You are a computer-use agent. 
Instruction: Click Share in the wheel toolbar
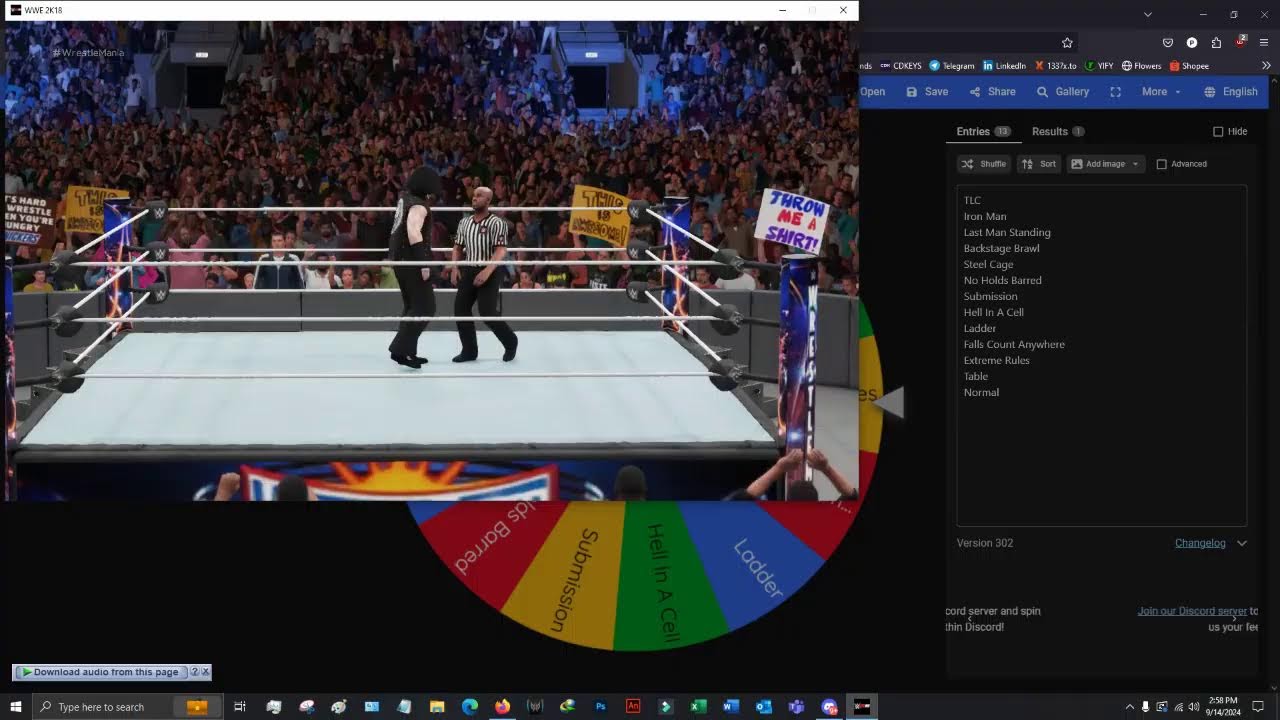992,92
